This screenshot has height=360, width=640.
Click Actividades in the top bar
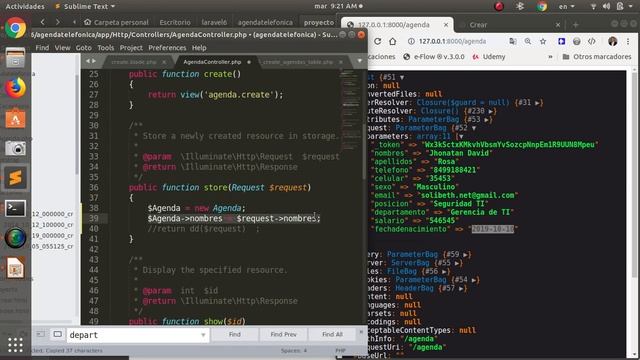click(x=25, y=6)
